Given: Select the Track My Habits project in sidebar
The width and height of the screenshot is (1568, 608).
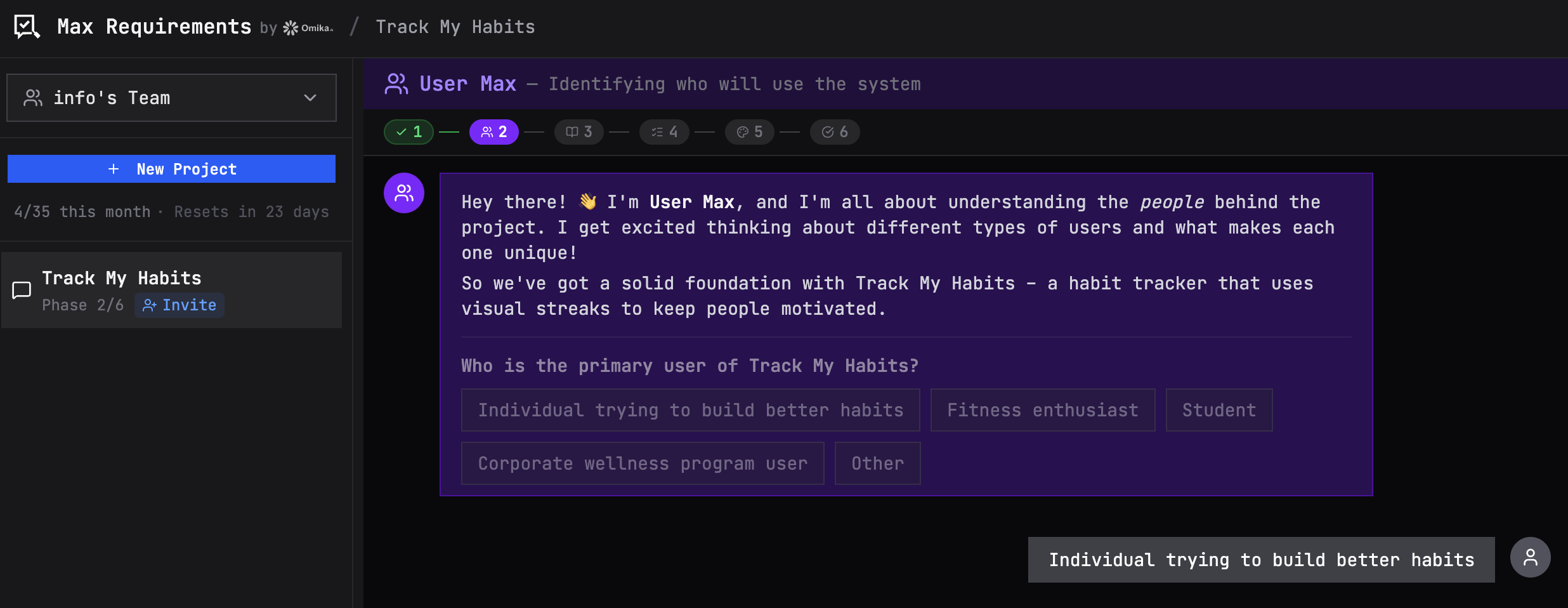Looking at the screenshot, I should coord(122,277).
